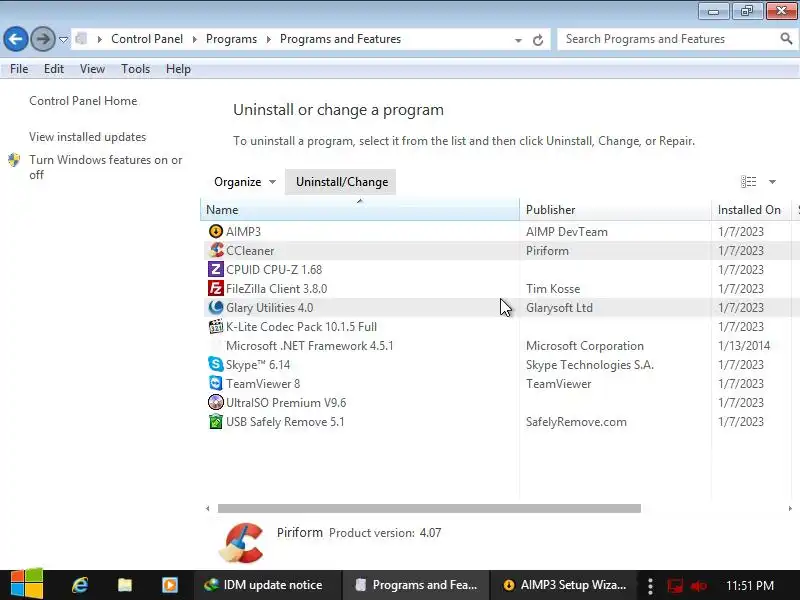Open File Explorer from the taskbar
Image resolution: width=800 pixels, height=600 pixels.
pos(125,585)
